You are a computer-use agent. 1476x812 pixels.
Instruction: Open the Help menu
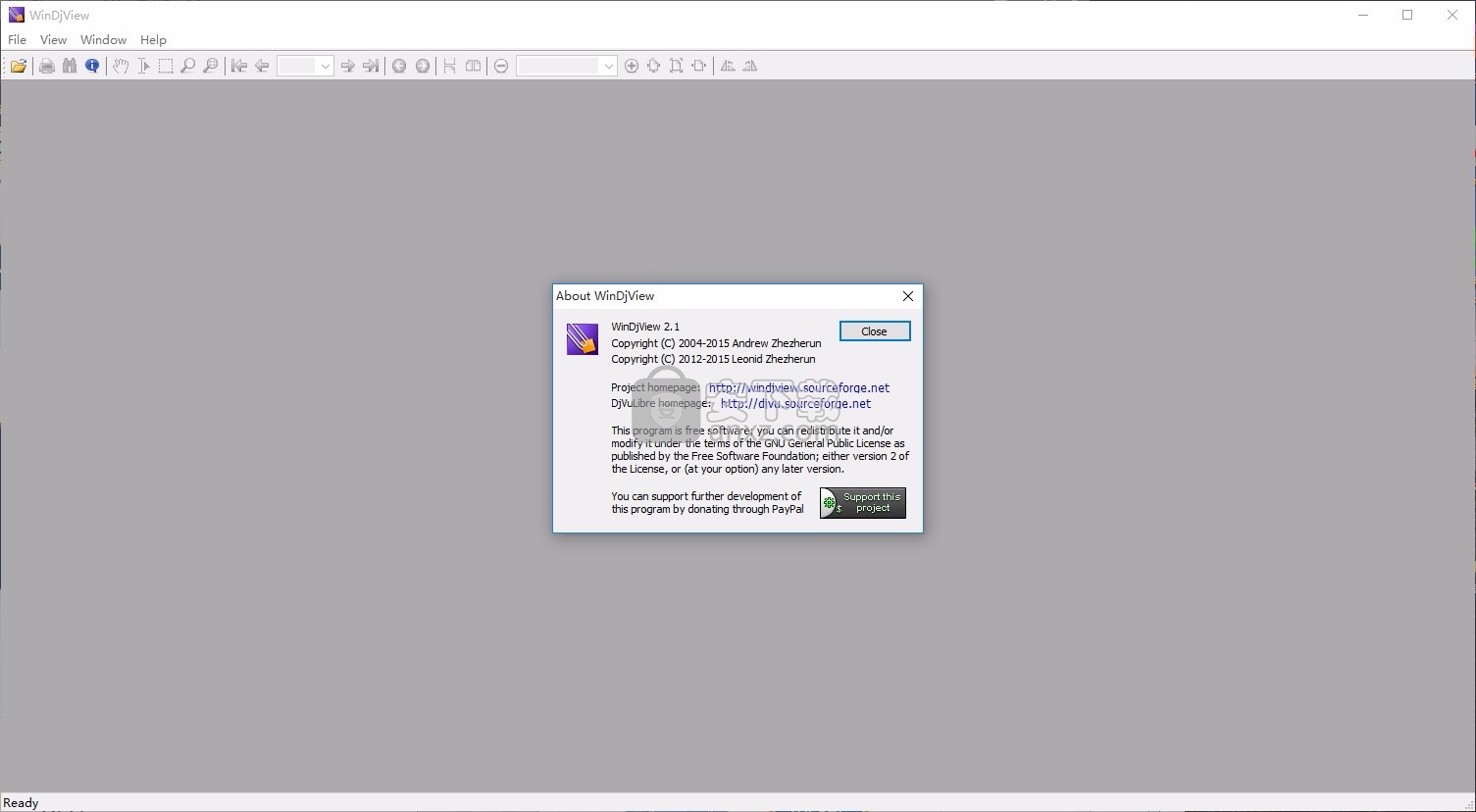tap(153, 40)
